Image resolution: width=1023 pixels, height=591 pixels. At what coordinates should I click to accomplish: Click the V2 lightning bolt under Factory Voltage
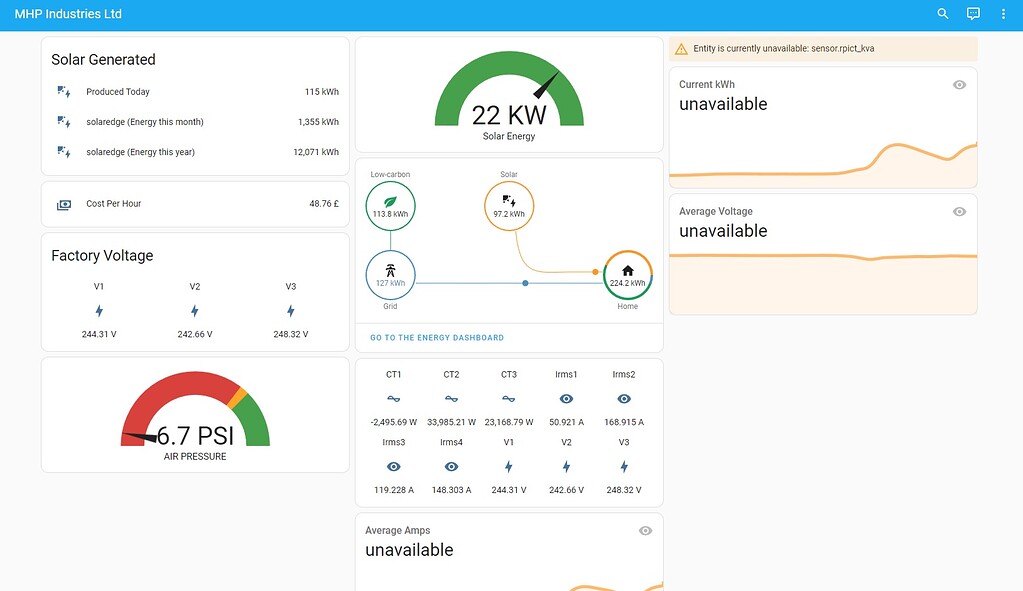point(195,311)
